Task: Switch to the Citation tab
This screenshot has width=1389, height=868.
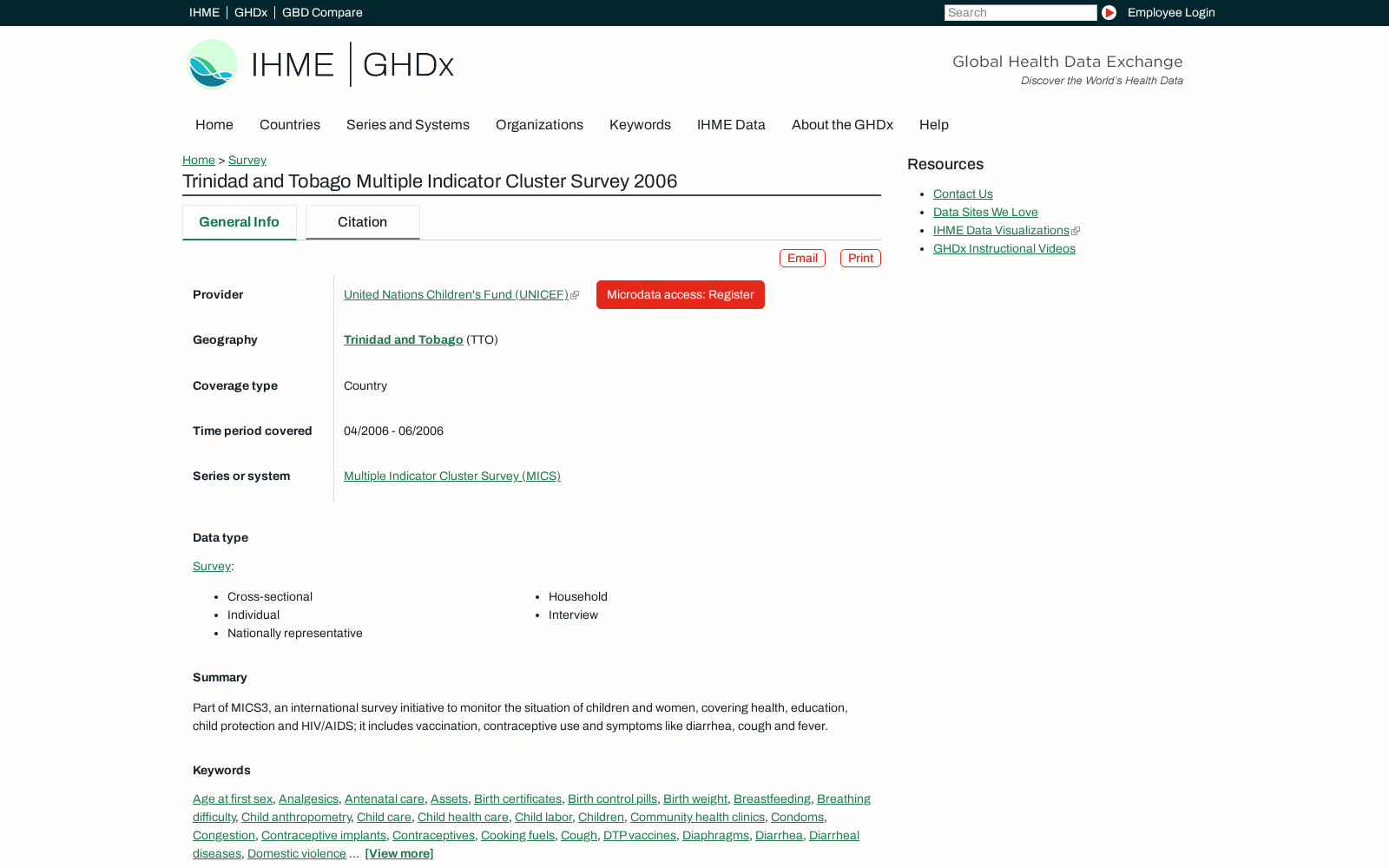Action: coord(362,222)
